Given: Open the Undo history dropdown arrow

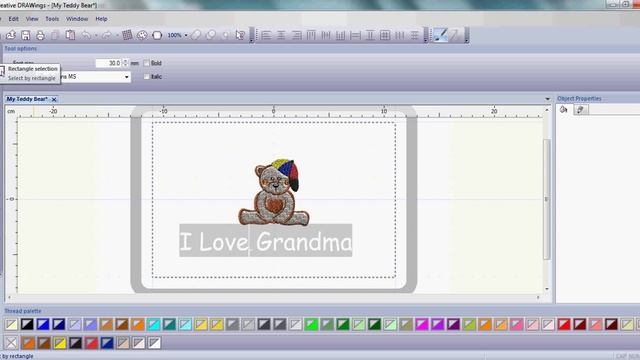Looking at the screenshot, I should point(96,36).
